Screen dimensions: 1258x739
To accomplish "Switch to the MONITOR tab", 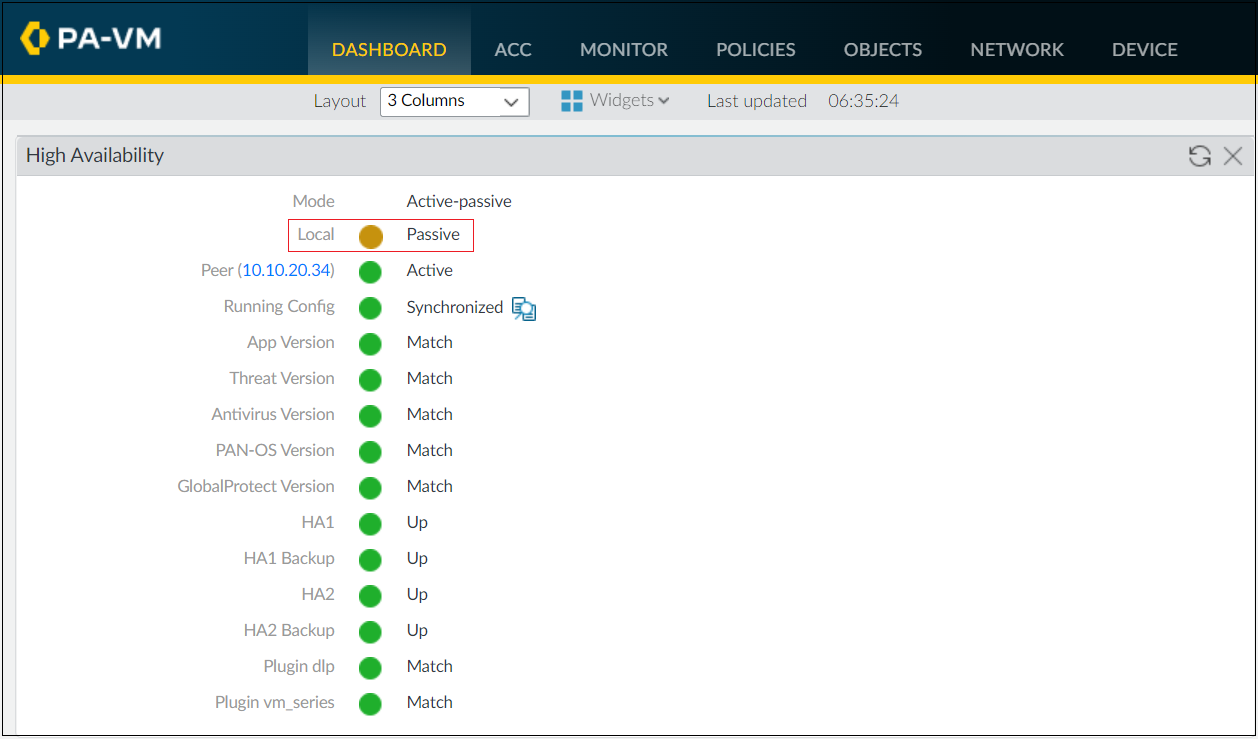I will coord(623,49).
